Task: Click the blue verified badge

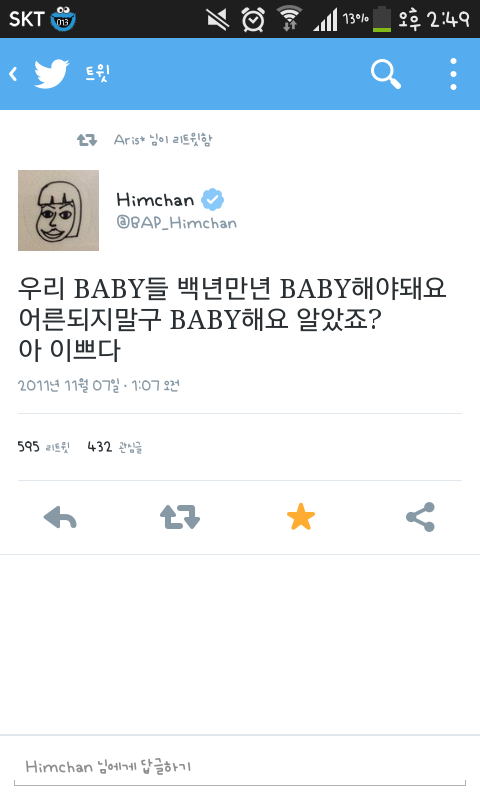Action: click(212, 199)
